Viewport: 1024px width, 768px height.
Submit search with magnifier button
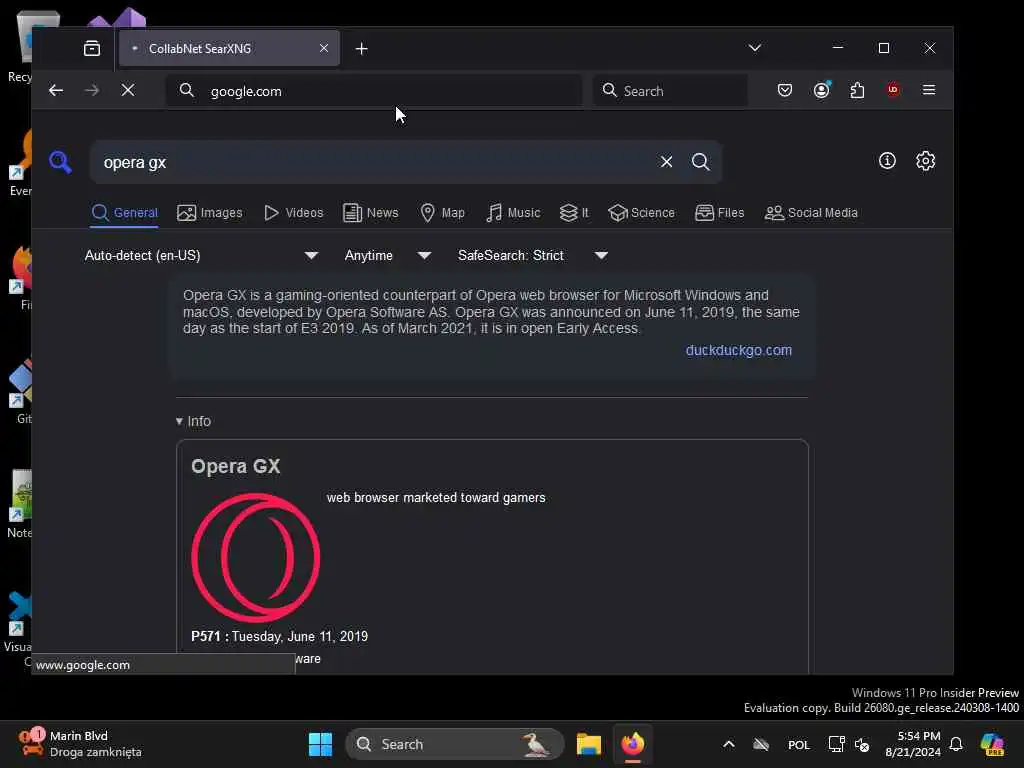(x=701, y=162)
